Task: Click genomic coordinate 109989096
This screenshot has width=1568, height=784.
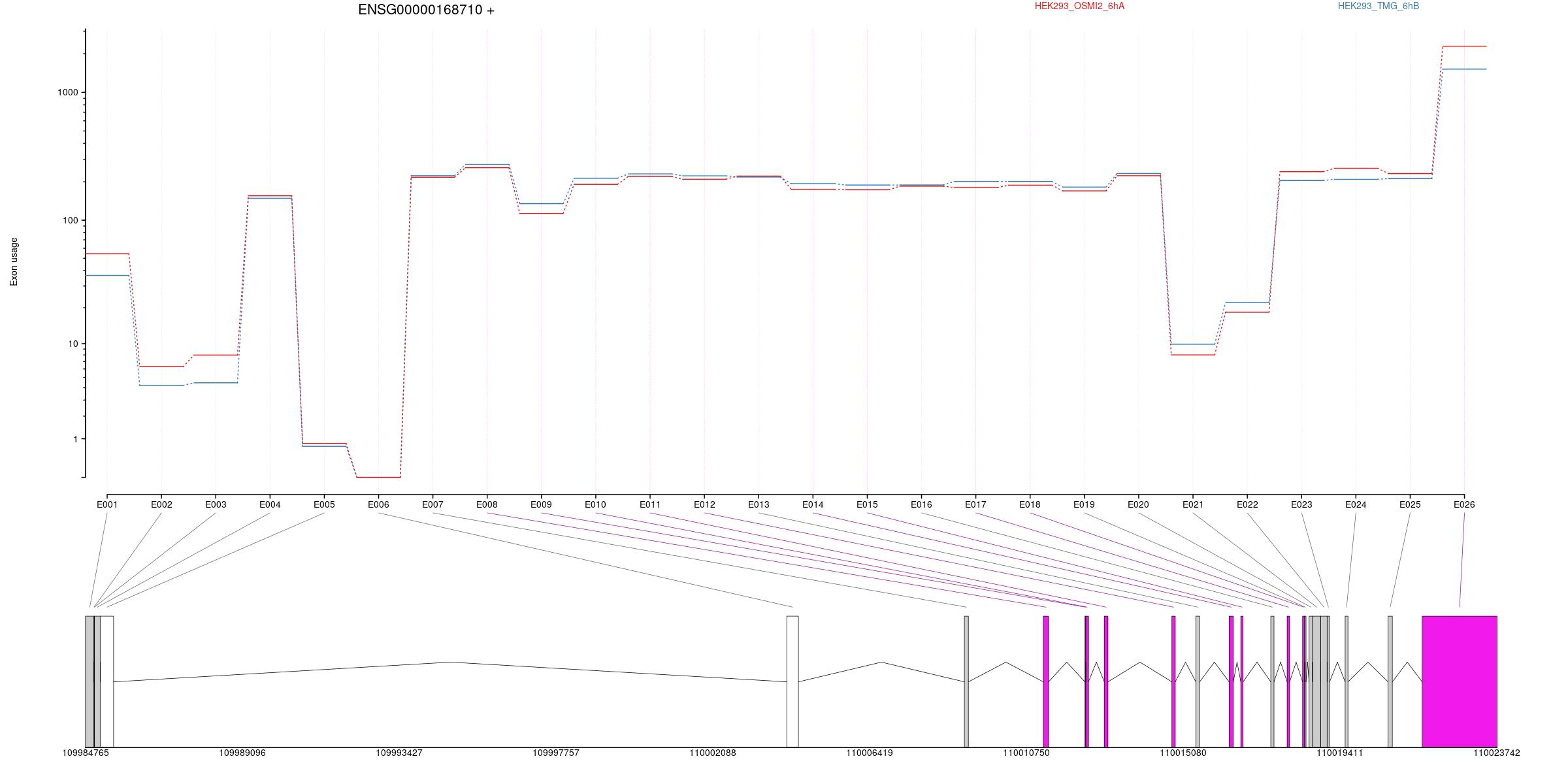Action: point(242,753)
